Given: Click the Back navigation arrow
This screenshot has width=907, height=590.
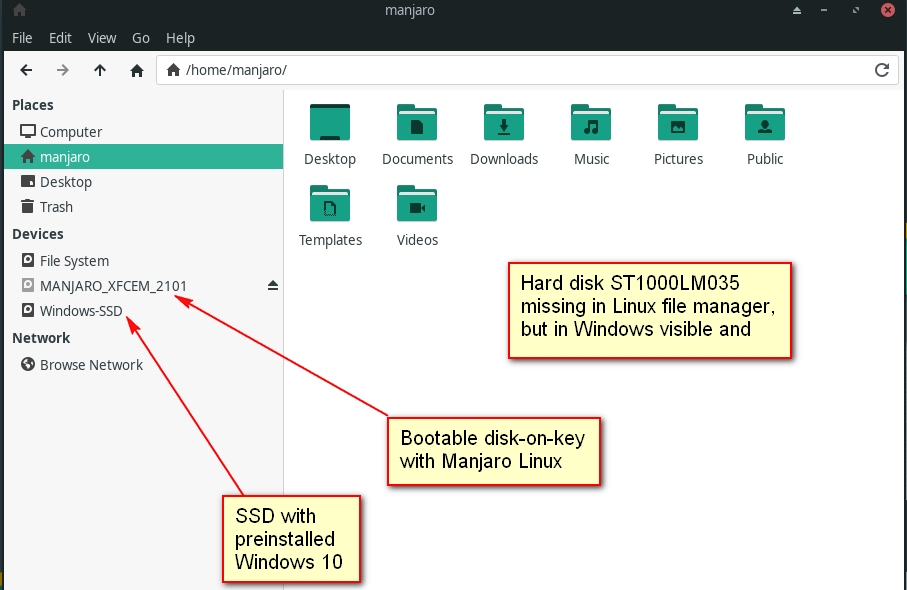Looking at the screenshot, I should [x=27, y=70].
